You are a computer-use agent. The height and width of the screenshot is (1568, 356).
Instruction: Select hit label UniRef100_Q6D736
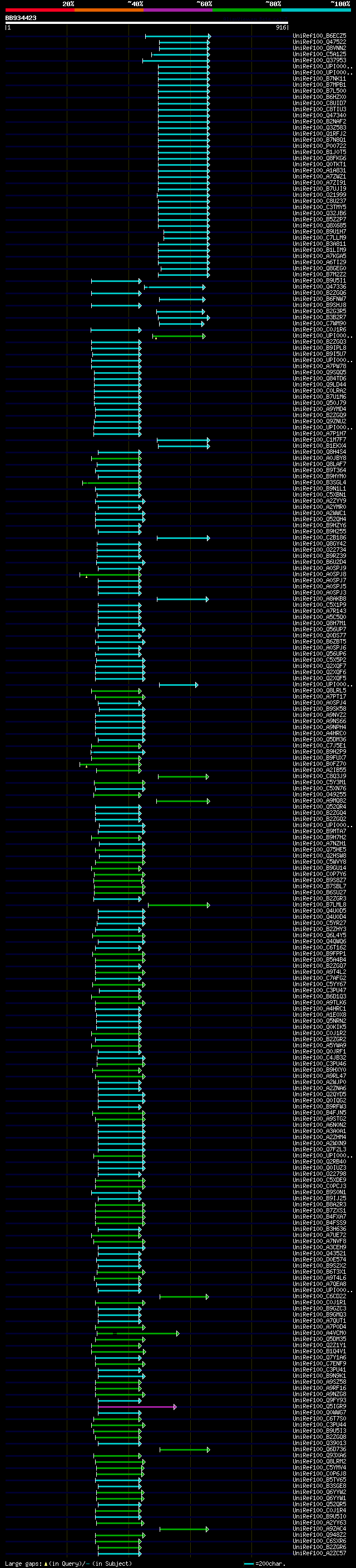tap(319, 1450)
